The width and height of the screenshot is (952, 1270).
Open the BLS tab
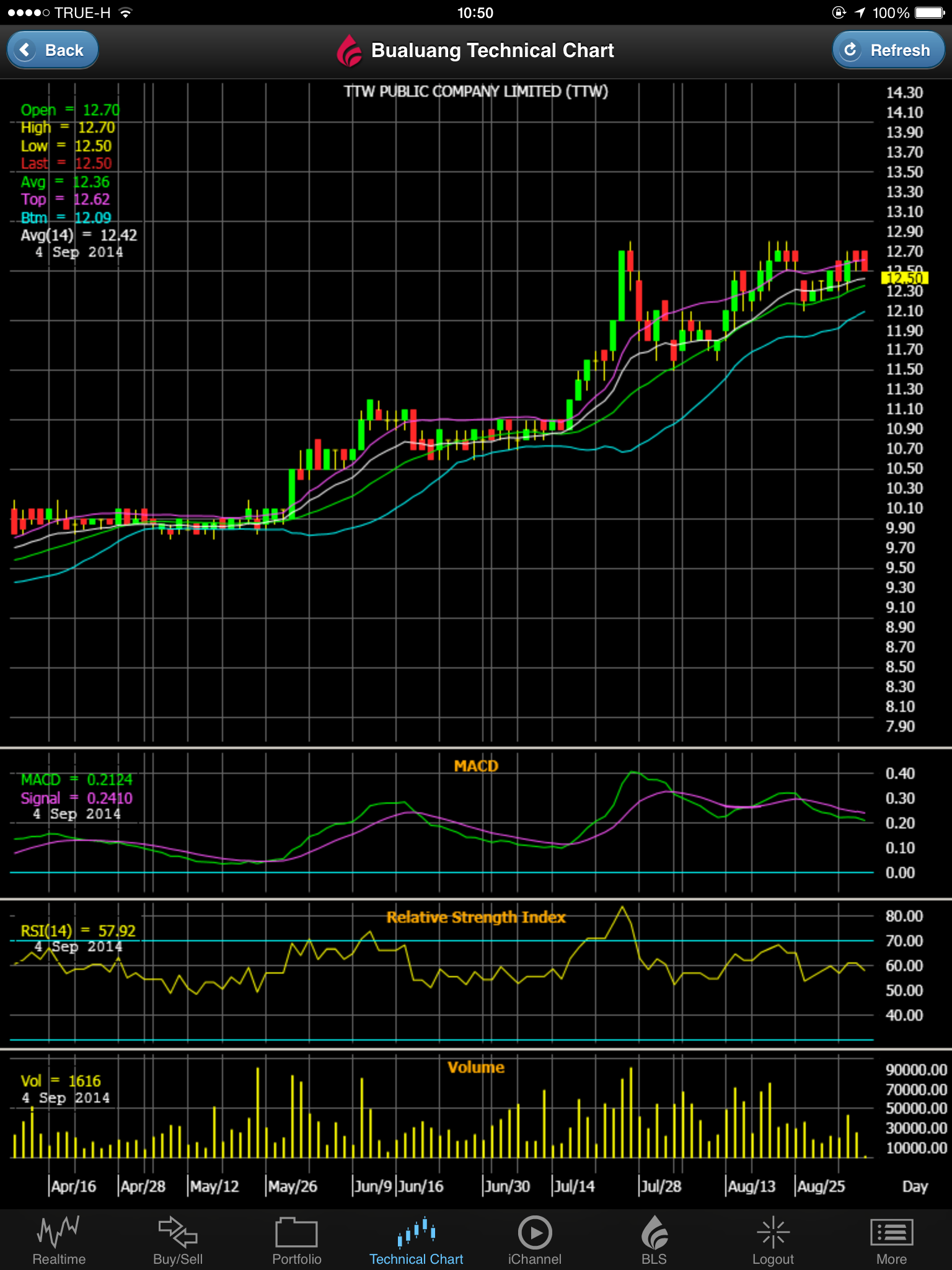(x=654, y=1240)
